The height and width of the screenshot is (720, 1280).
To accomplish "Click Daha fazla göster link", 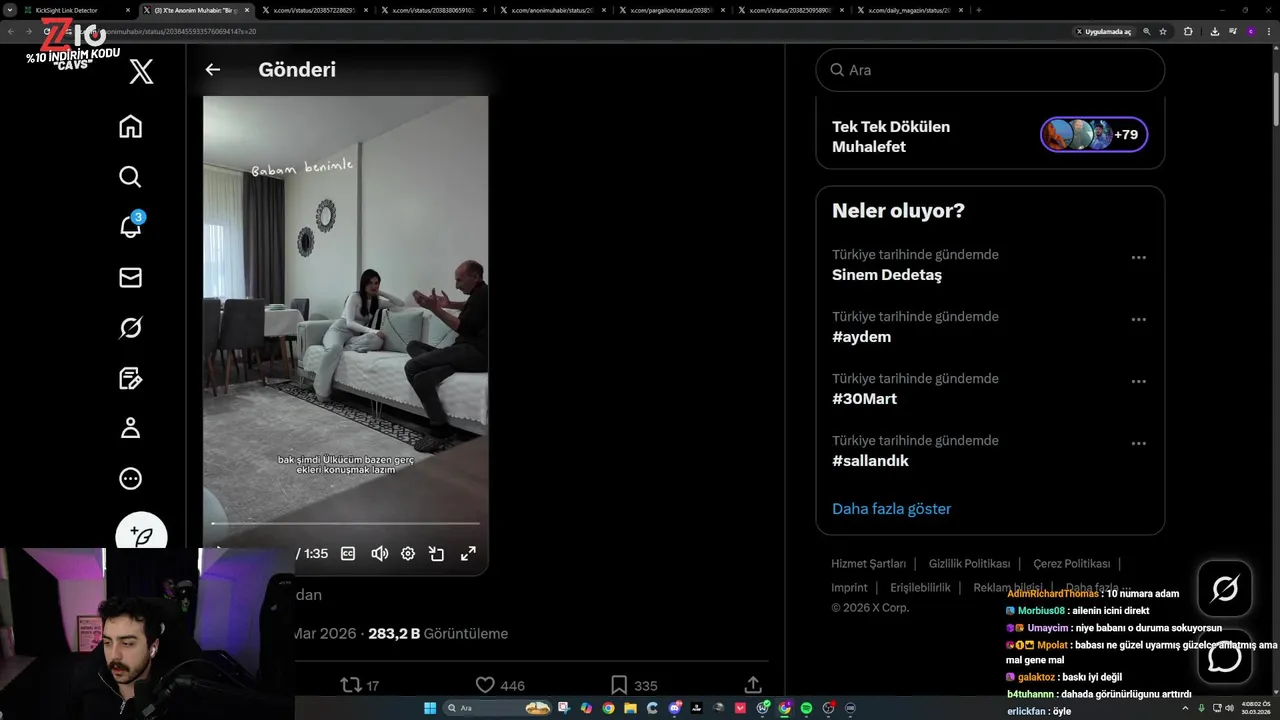I will pos(891,509).
